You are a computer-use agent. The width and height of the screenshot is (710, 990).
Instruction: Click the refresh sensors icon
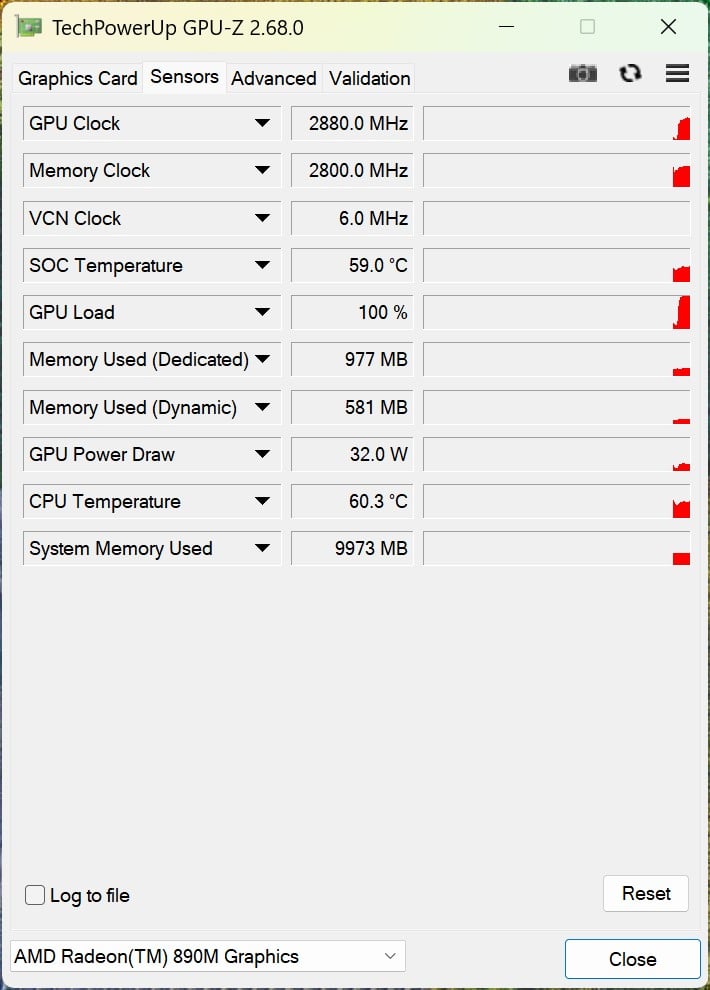tap(630, 73)
